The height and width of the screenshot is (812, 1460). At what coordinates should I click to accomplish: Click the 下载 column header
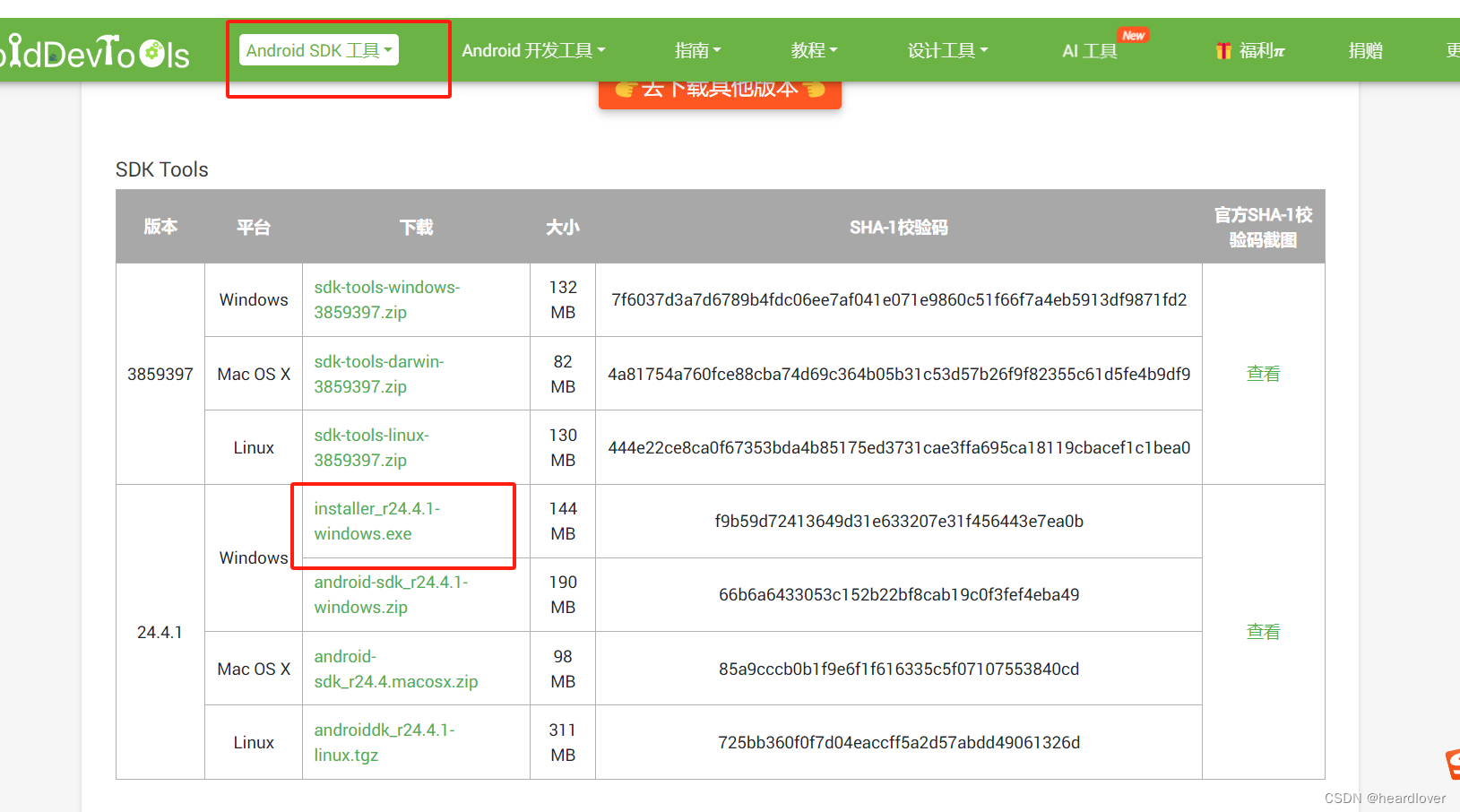click(416, 227)
